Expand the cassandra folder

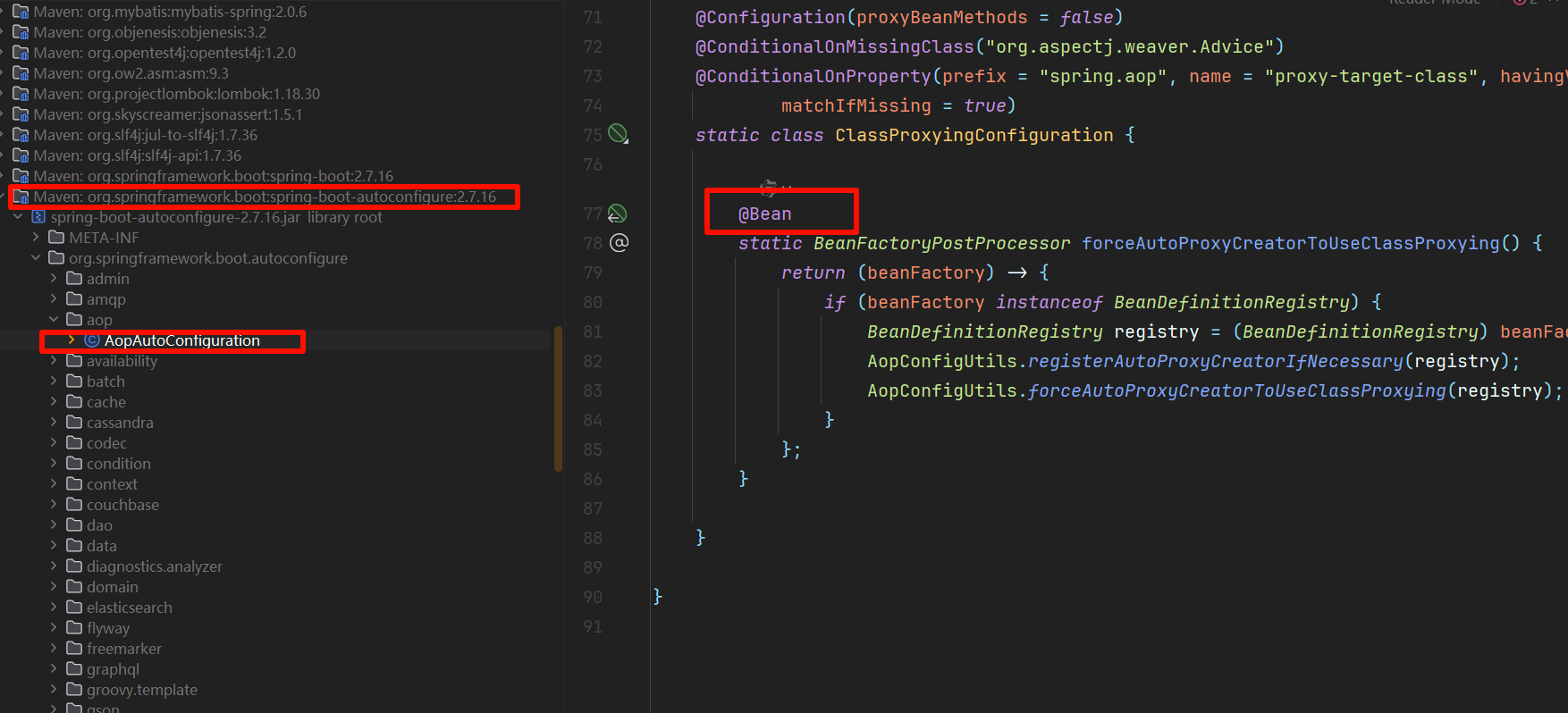(x=54, y=423)
